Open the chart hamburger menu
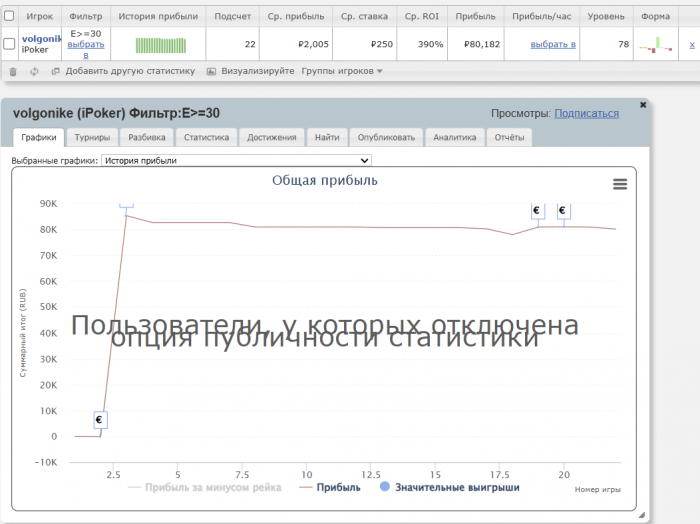 tap(620, 184)
